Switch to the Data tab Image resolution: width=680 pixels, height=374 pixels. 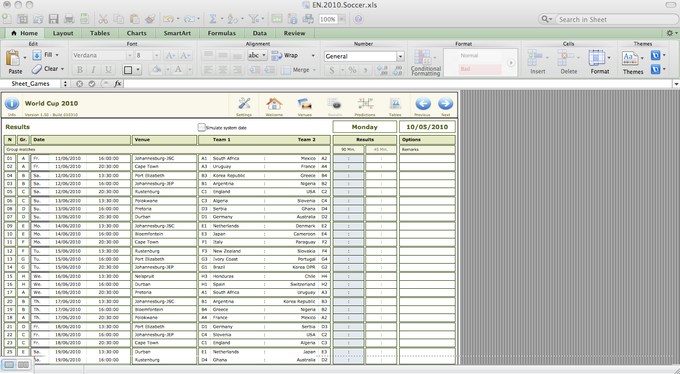[260, 33]
